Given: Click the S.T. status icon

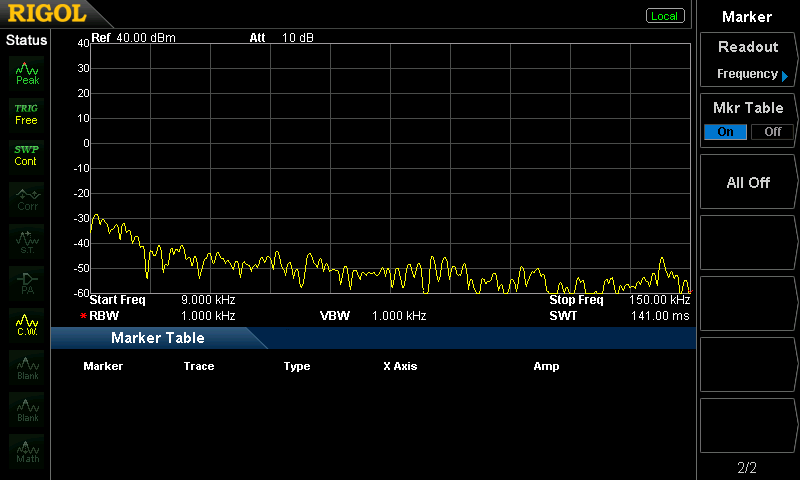Looking at the screenshot, I should click(x=26, y=240).
